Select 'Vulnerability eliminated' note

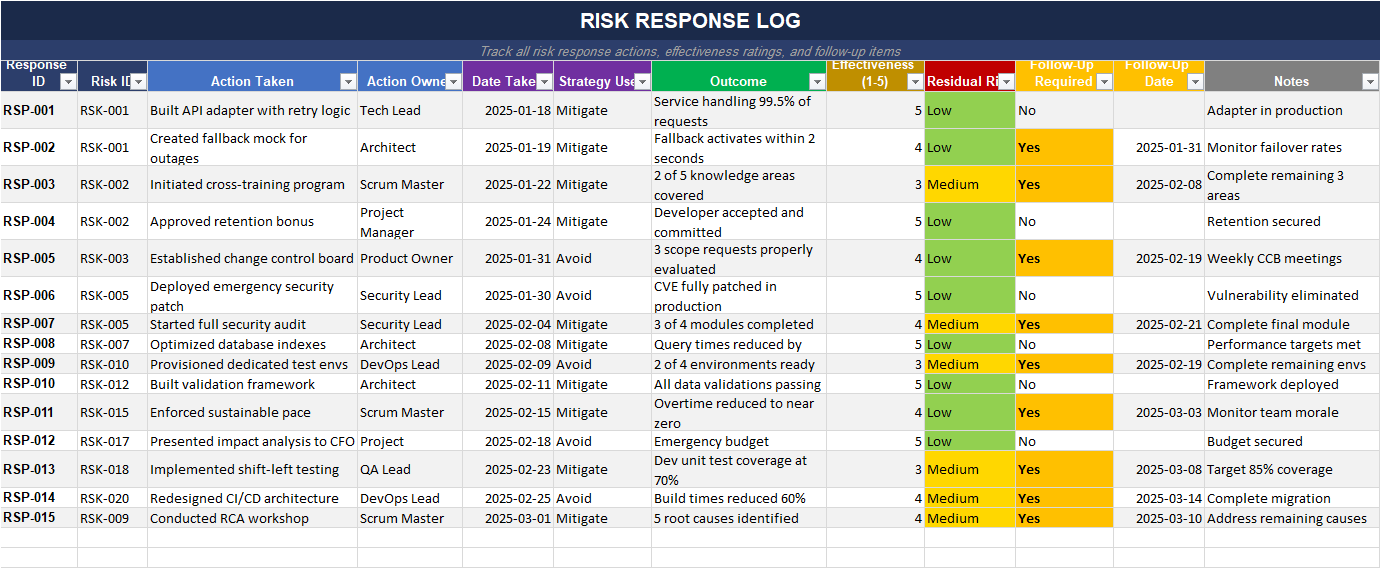[x=1291, y=295]
